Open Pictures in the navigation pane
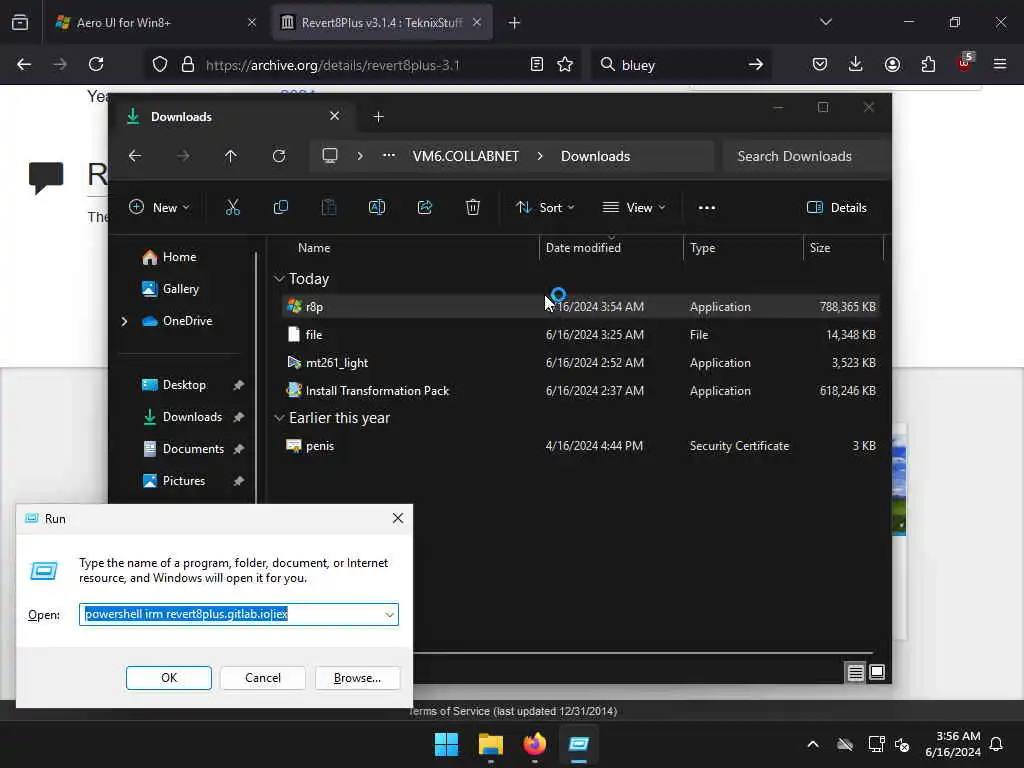This screenshot has width=1024, height=768. 174,481
